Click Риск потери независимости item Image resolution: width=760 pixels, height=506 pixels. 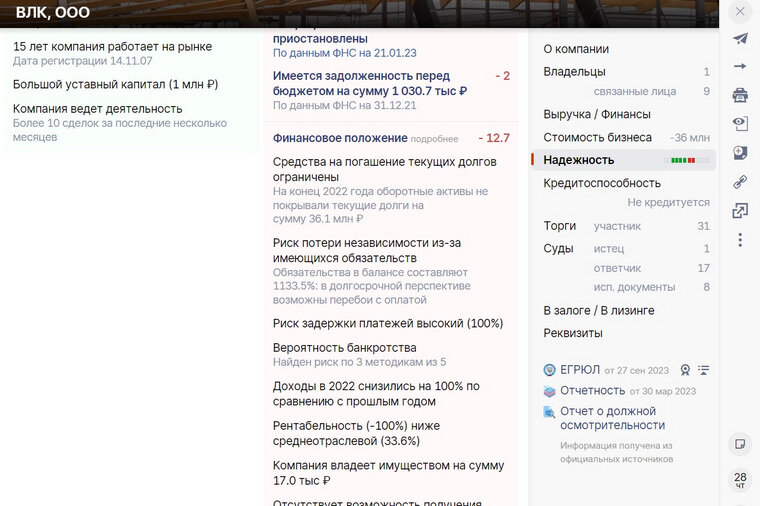366,250
